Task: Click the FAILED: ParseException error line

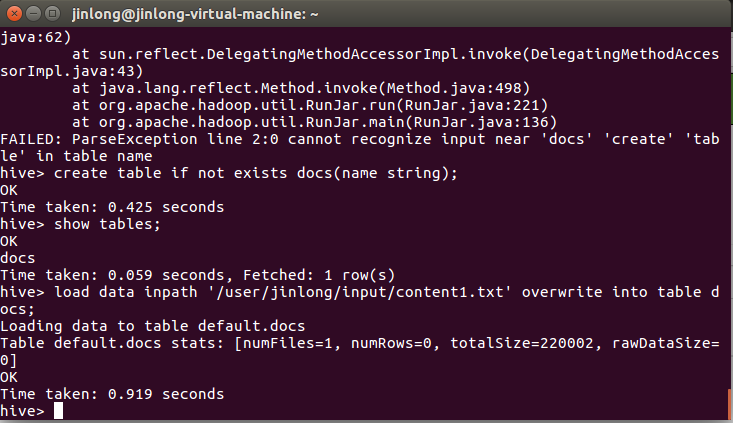Action: click(360, 139)
